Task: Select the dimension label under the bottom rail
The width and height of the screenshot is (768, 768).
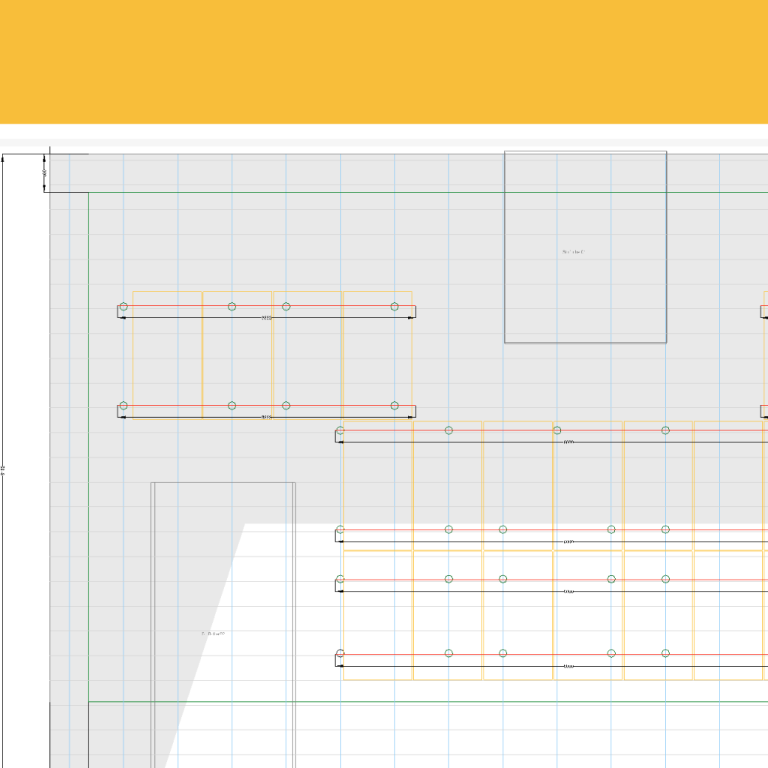Action: click(568, 666)
